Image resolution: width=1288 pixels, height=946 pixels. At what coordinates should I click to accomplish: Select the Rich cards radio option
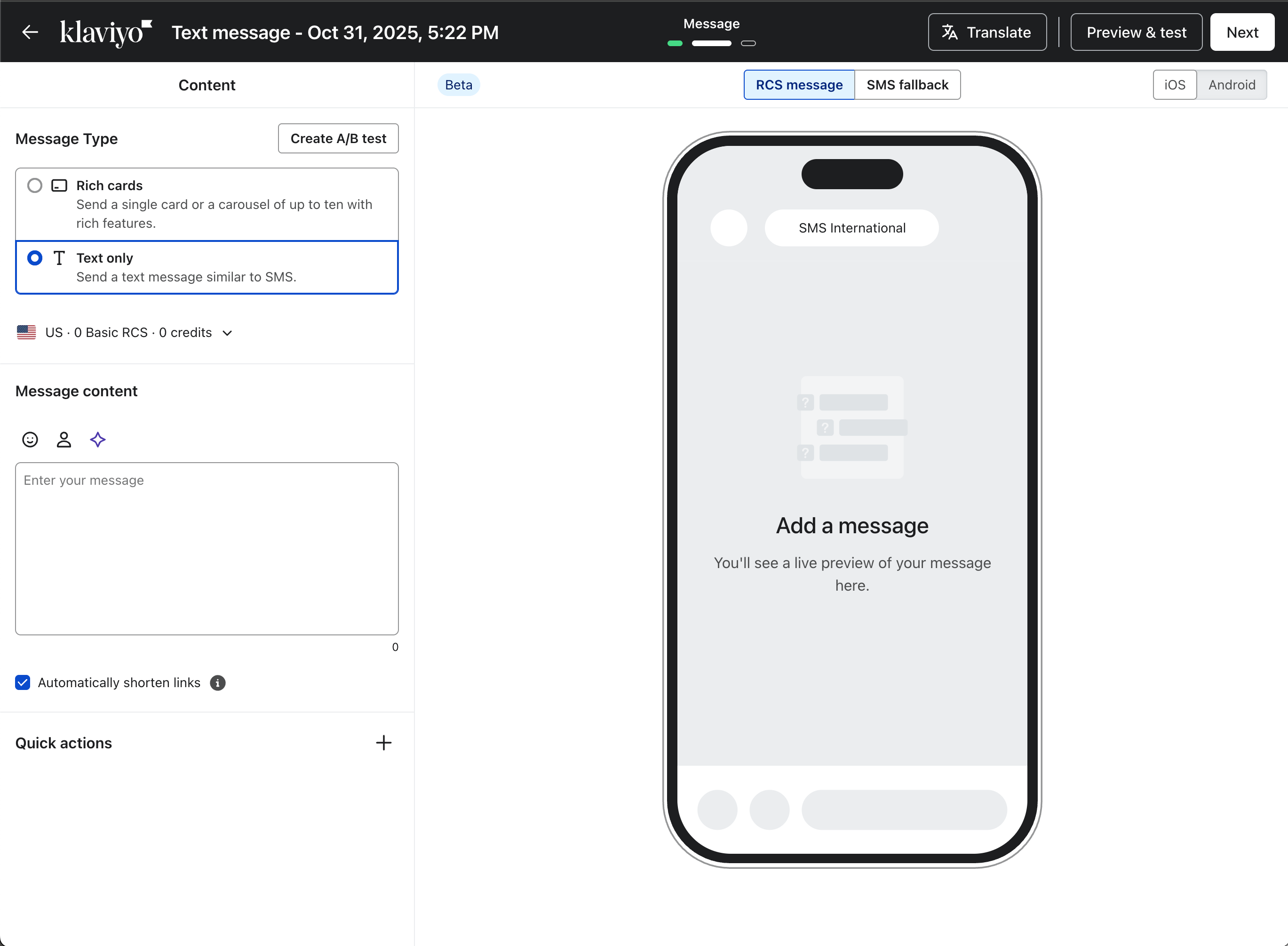[x=35, y=185]
